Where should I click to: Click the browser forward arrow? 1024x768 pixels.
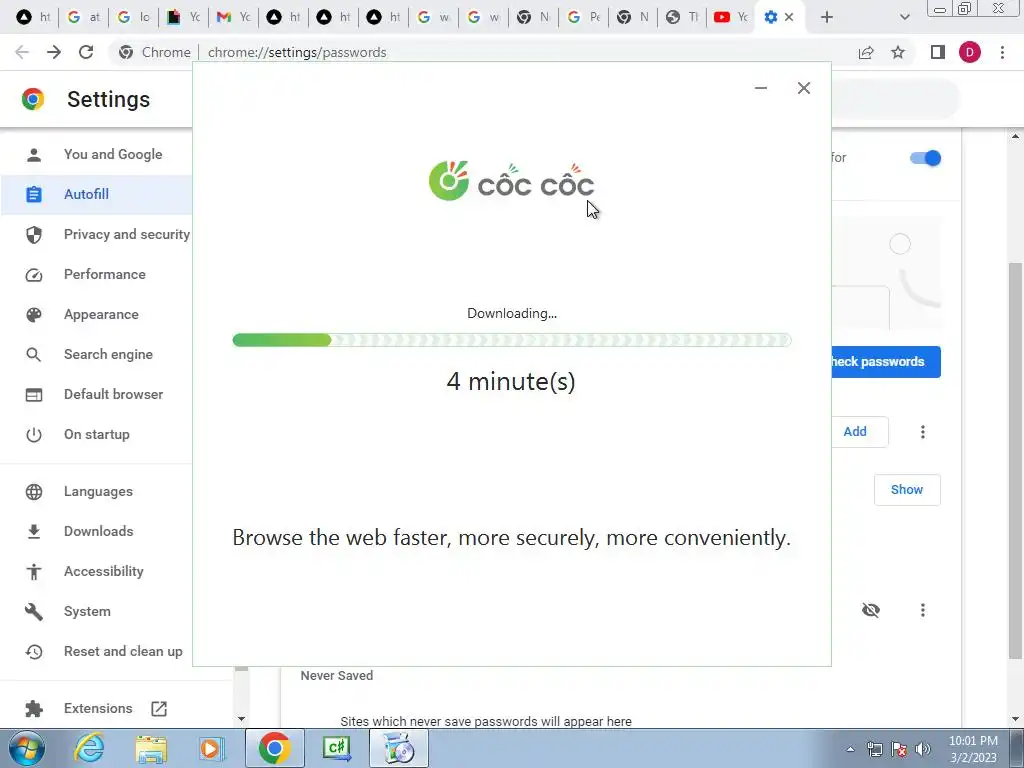(54, 52)
